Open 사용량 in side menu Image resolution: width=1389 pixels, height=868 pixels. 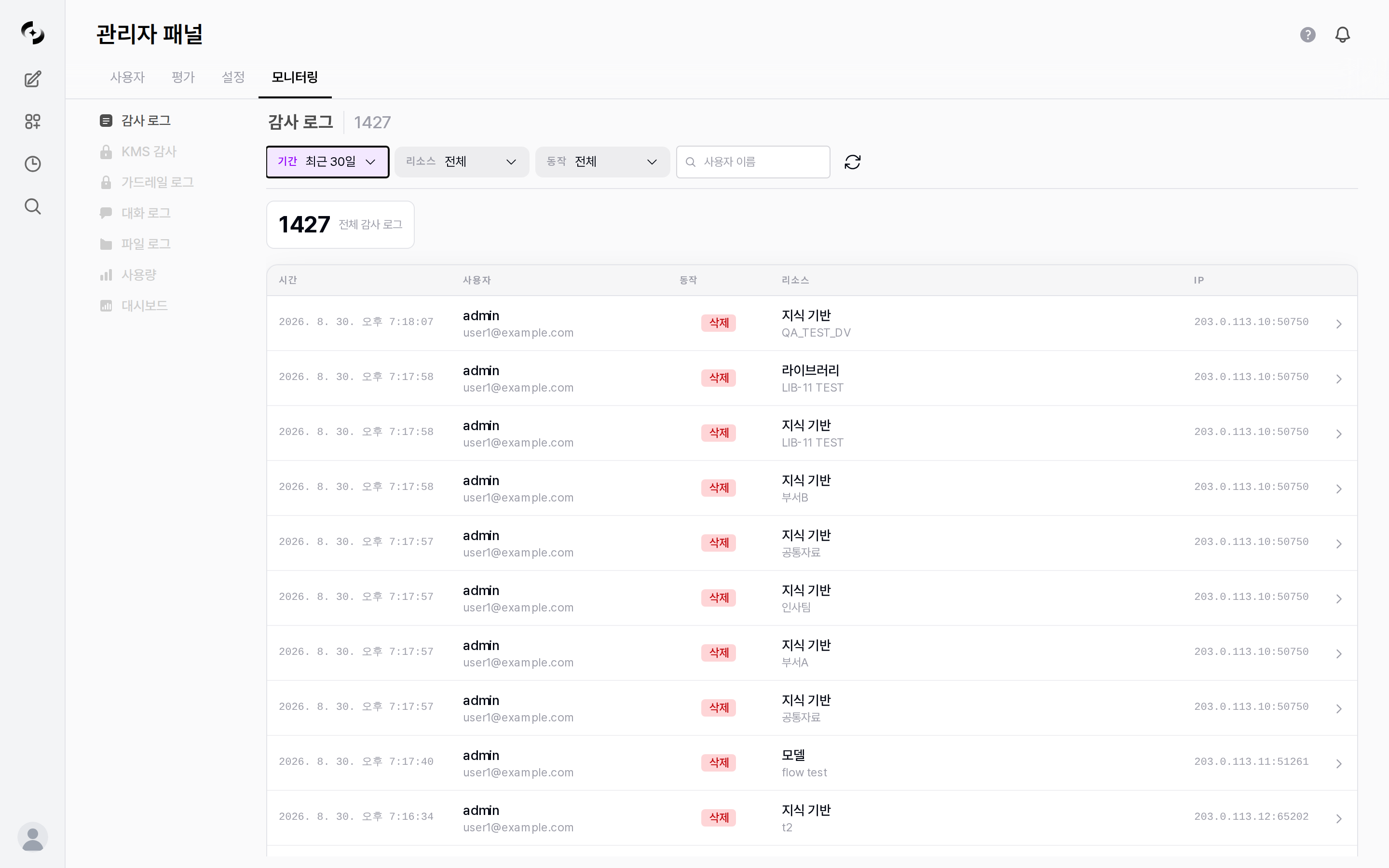[x=139, y=275]
